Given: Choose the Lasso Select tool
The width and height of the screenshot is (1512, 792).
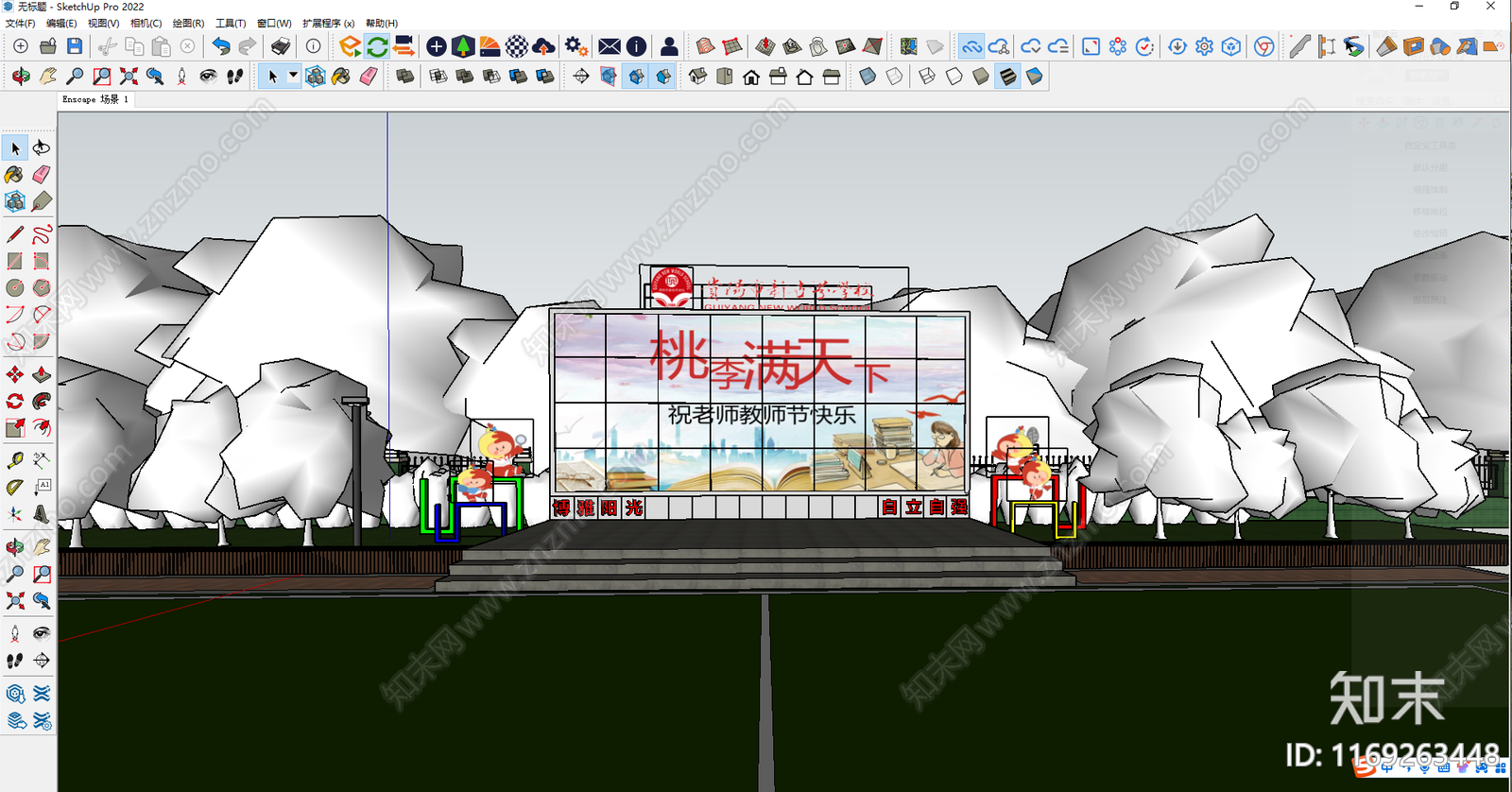Looking at the screenshot, I should point(42,147).
